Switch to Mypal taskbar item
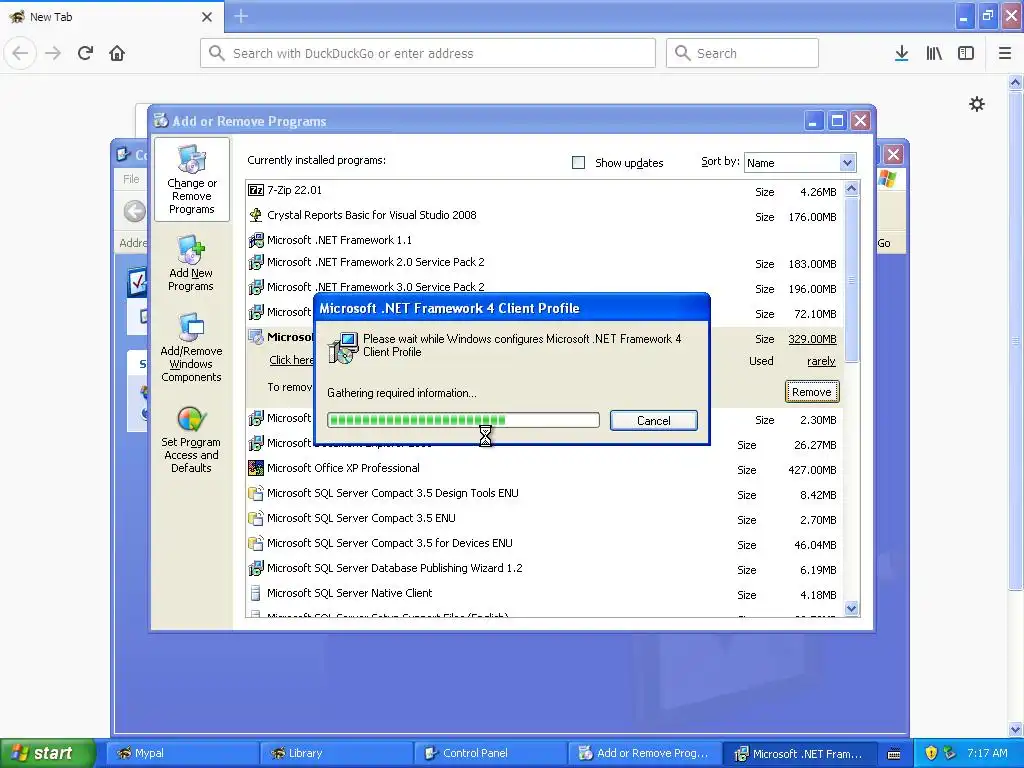Viewport: 1024px width, 768px height. click(182, 753)
